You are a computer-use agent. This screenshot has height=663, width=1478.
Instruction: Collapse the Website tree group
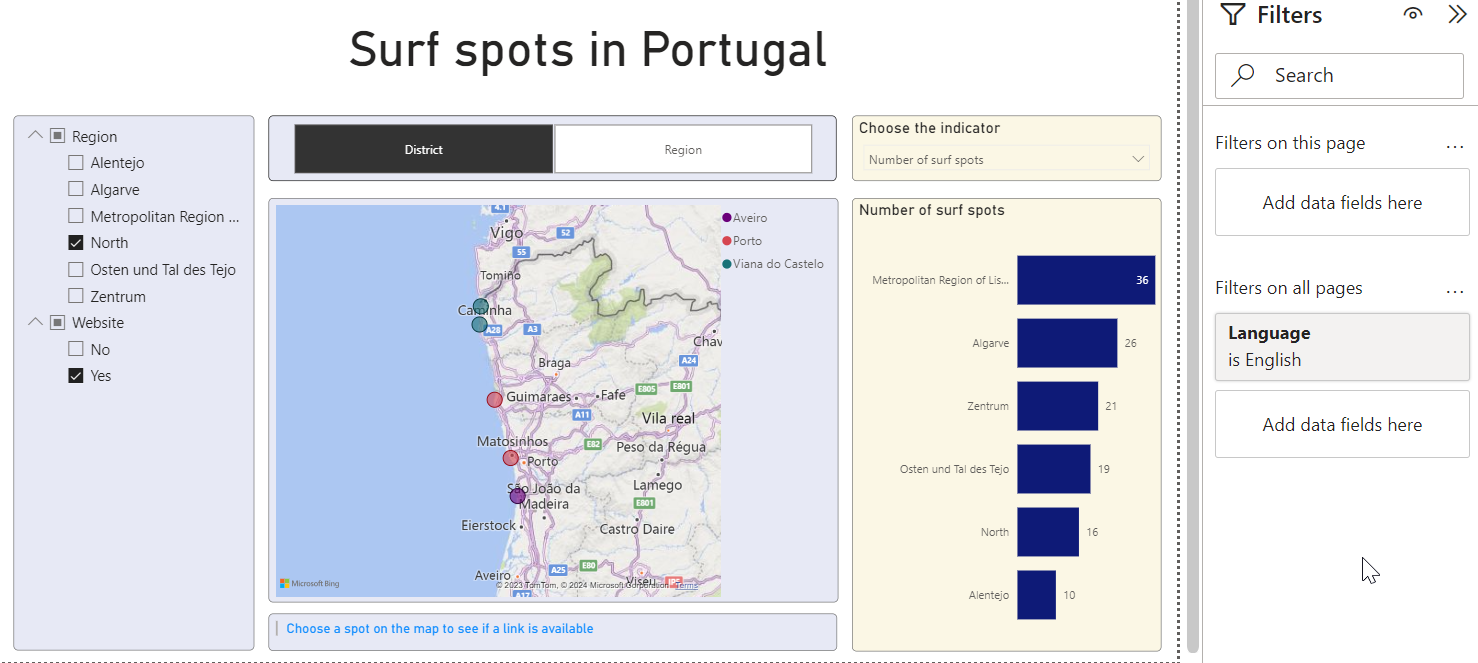point(36,322)
